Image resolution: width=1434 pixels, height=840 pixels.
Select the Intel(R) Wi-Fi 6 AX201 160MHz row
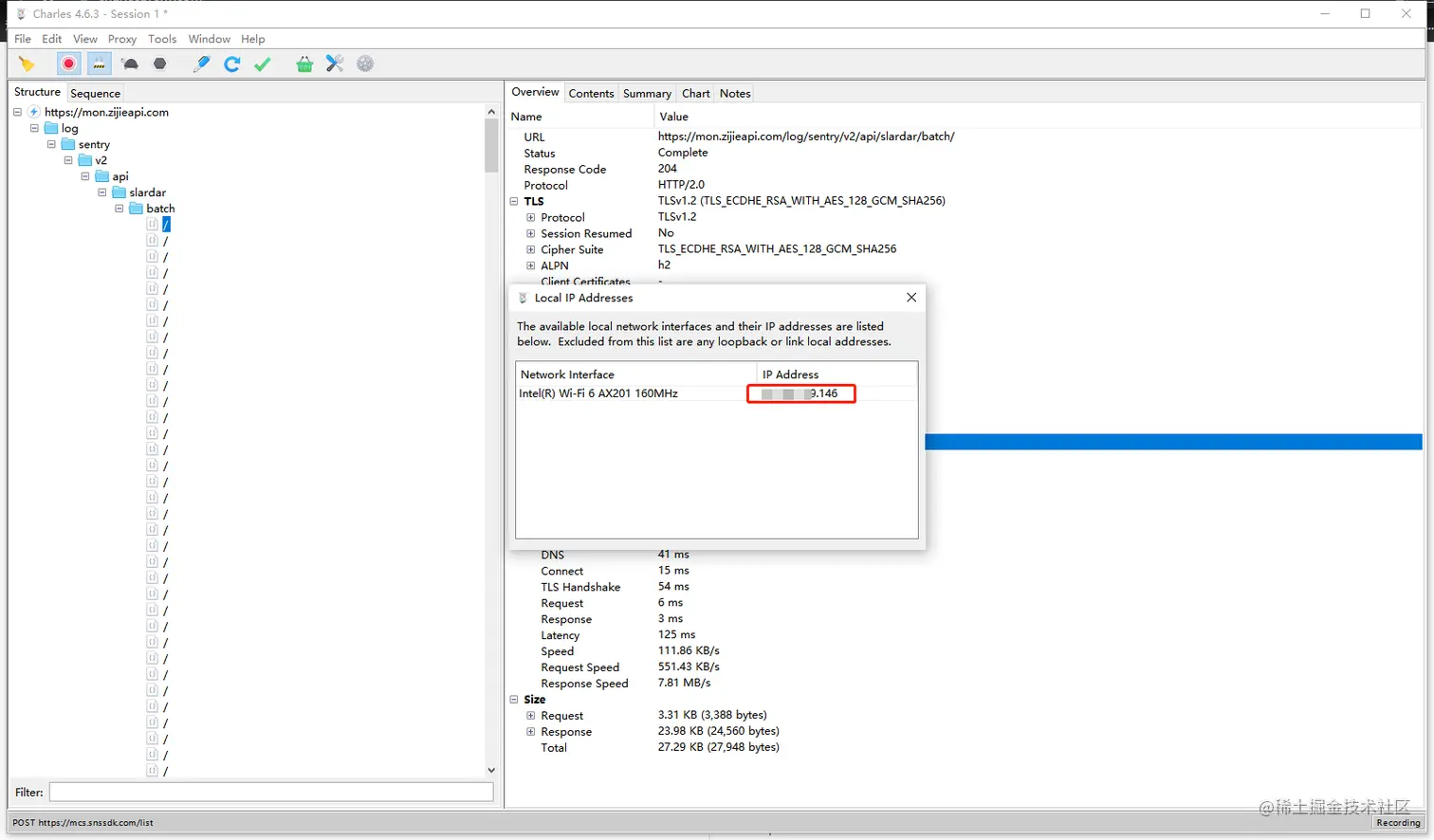point(717,393)
